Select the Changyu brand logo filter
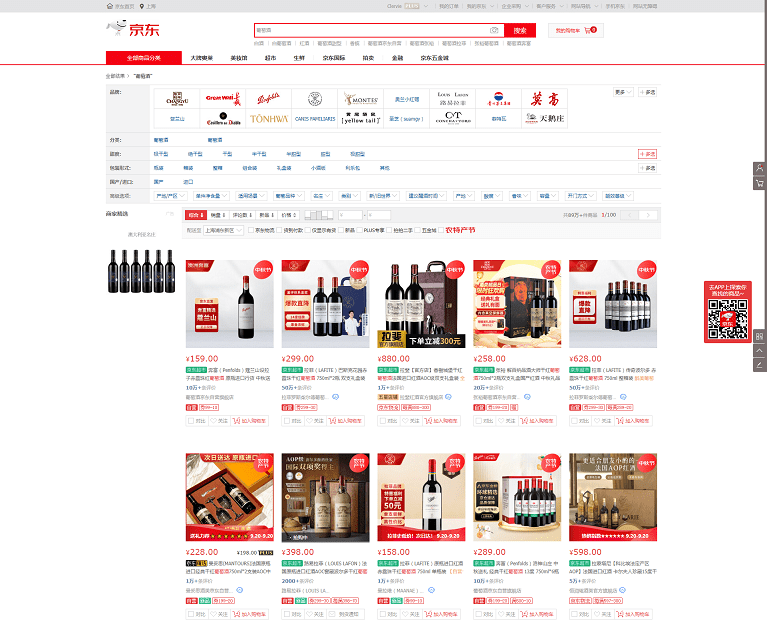 177,99
